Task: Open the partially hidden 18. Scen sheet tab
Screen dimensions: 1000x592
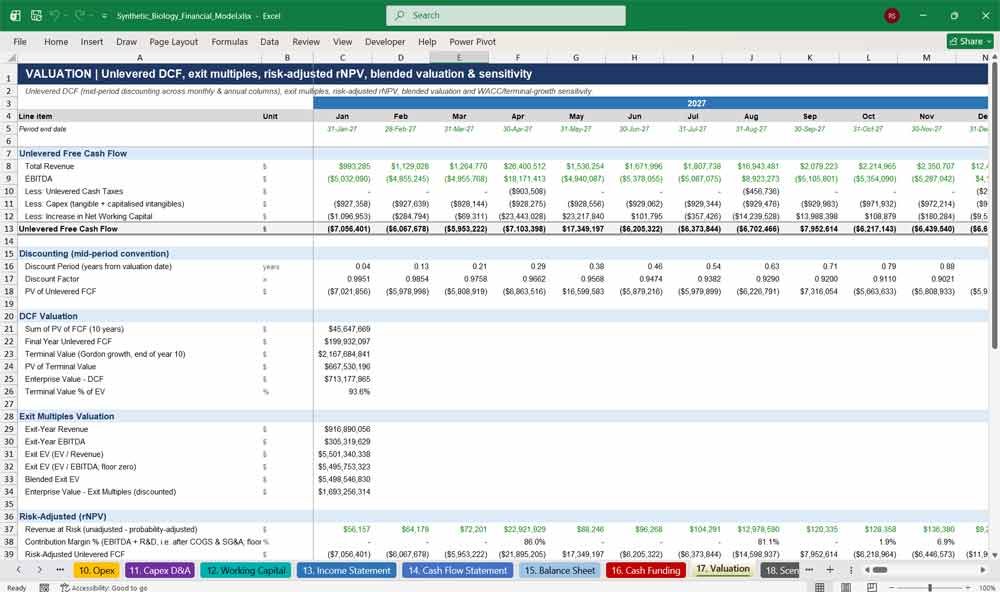Action: pyautogui.click(x=781, y=570)
